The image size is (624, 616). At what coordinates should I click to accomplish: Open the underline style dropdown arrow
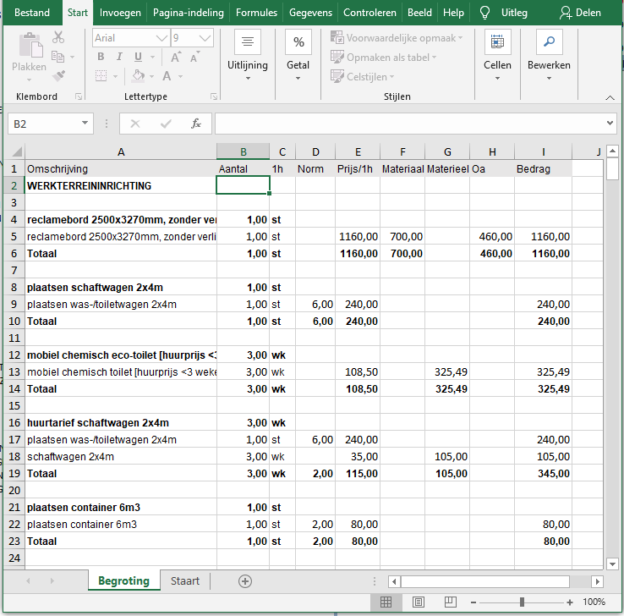[152, 57]
